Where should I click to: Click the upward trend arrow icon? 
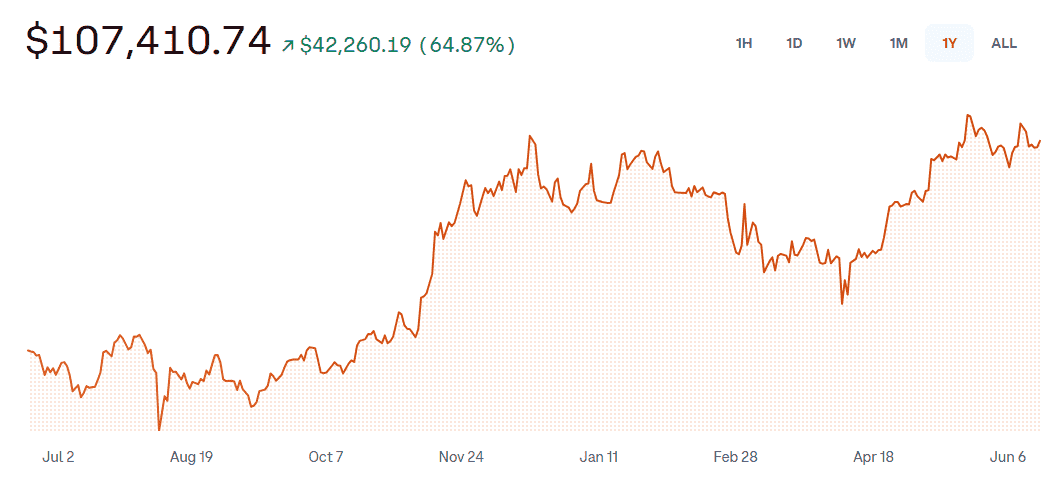pos(289,45)
